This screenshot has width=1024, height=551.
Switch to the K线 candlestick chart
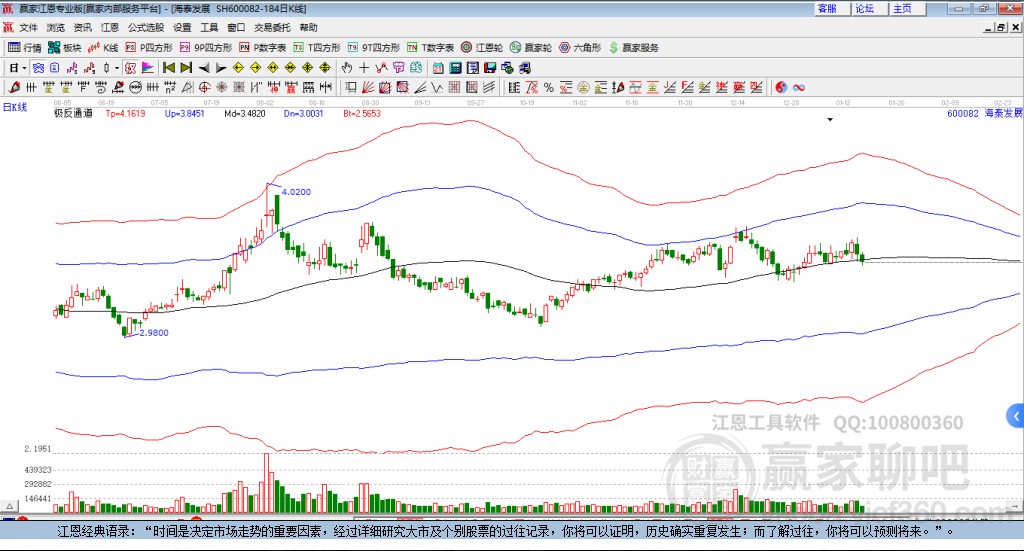pos(103,48)
